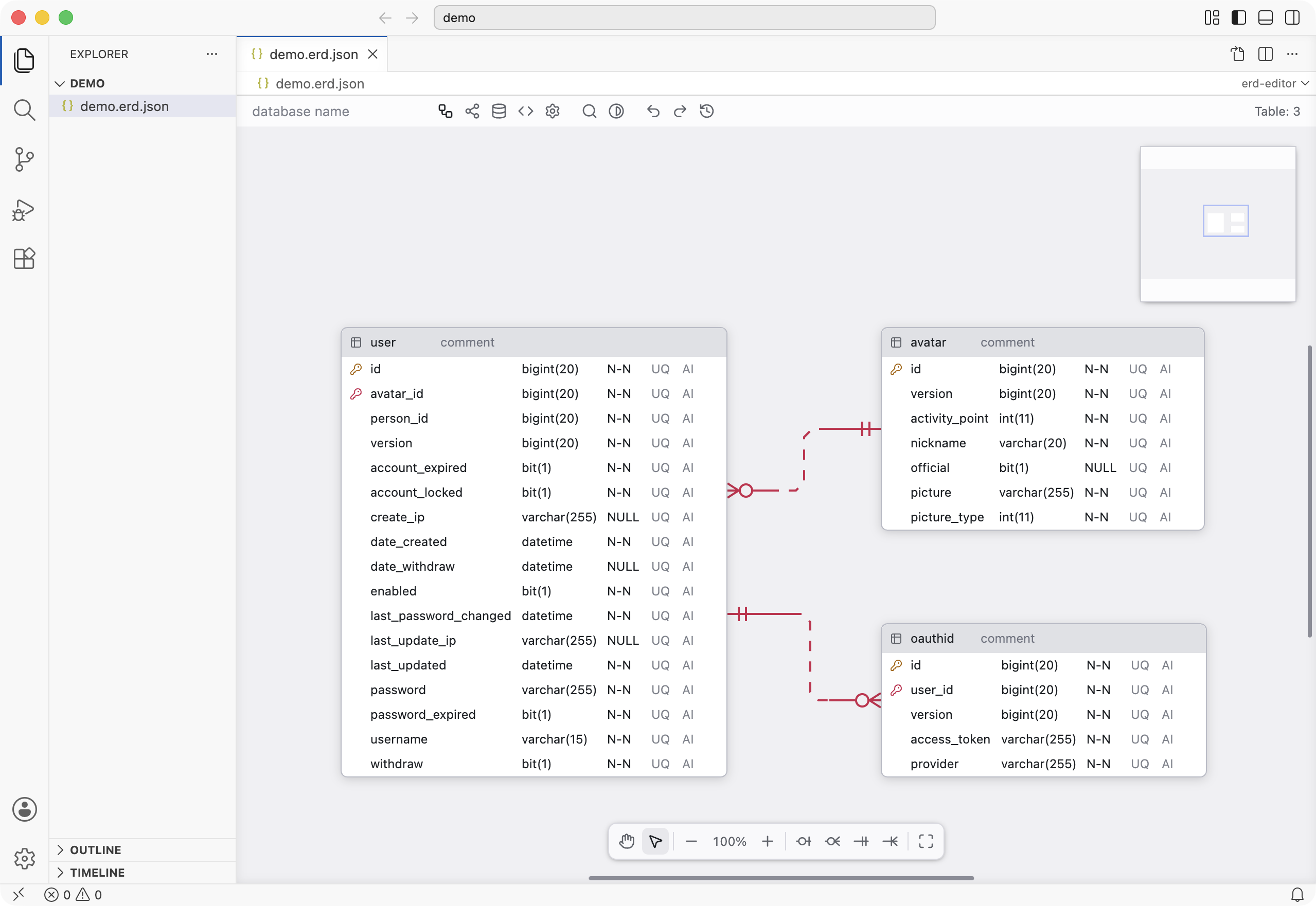Click the database (SQL DDL) icon
Viewport: 1316px width, 906px height.
click(499, 111)
